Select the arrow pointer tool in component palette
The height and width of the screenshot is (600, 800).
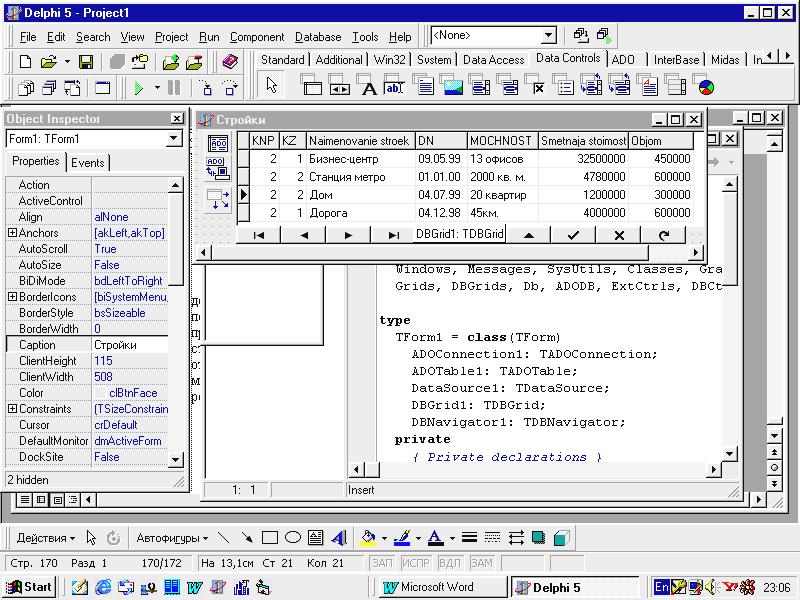tap(271, 85)
